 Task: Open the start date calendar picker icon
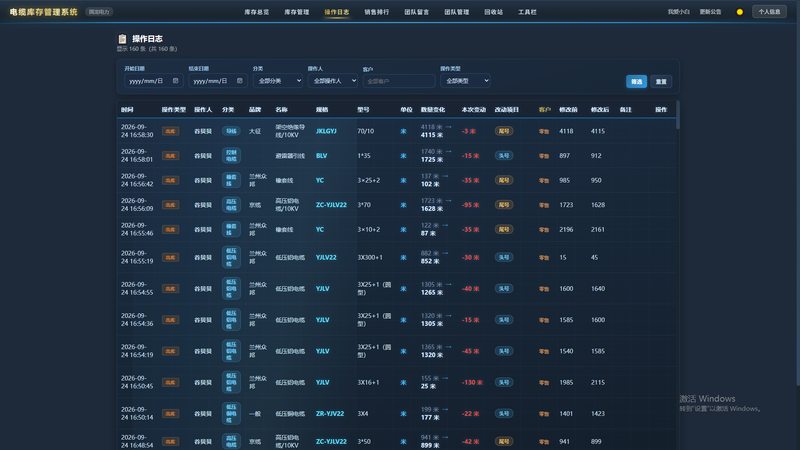176,81
